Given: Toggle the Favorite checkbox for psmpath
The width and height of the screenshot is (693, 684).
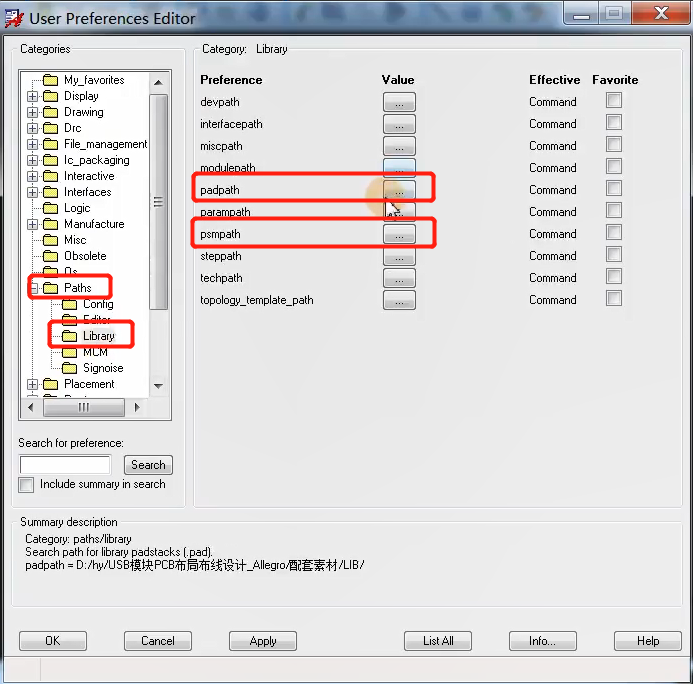Looking at the screenshot, I should (x=614, y=233).
